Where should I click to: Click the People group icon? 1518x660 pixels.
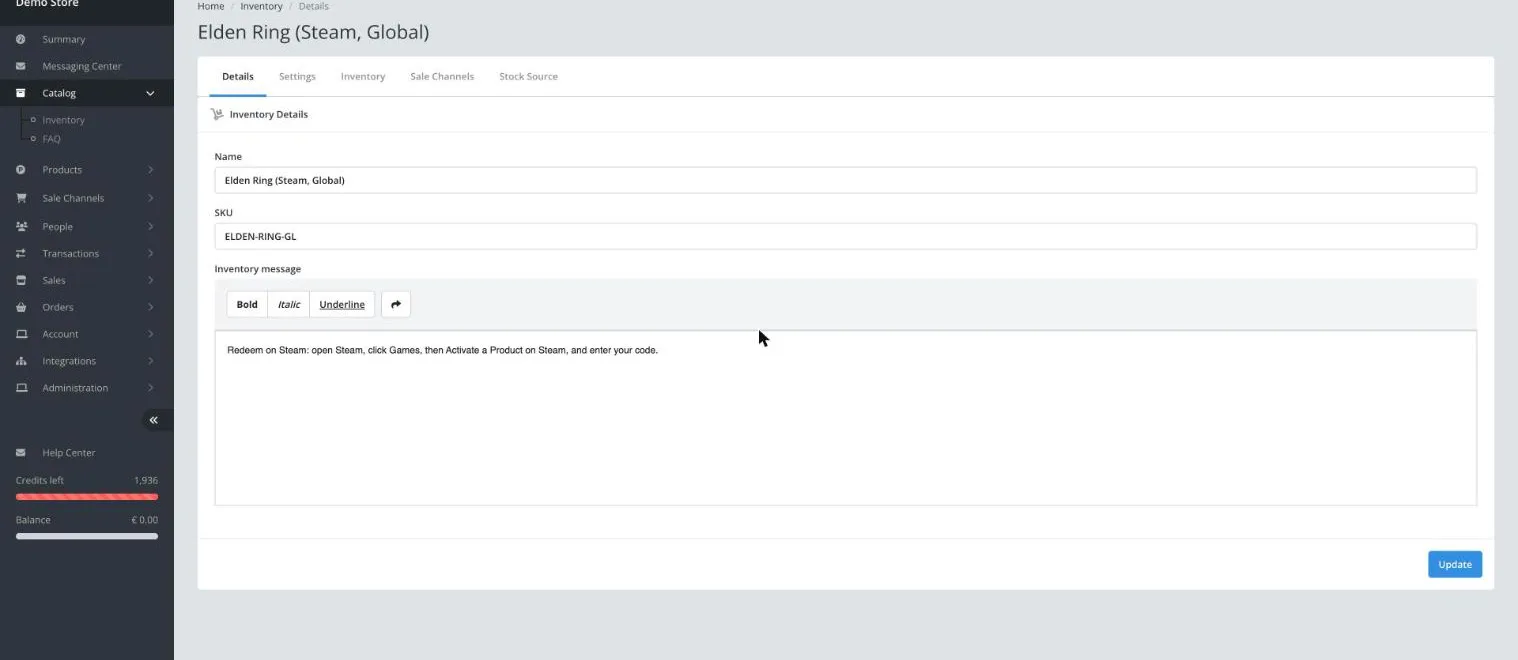pyautogui.click(x=21, y=226)
